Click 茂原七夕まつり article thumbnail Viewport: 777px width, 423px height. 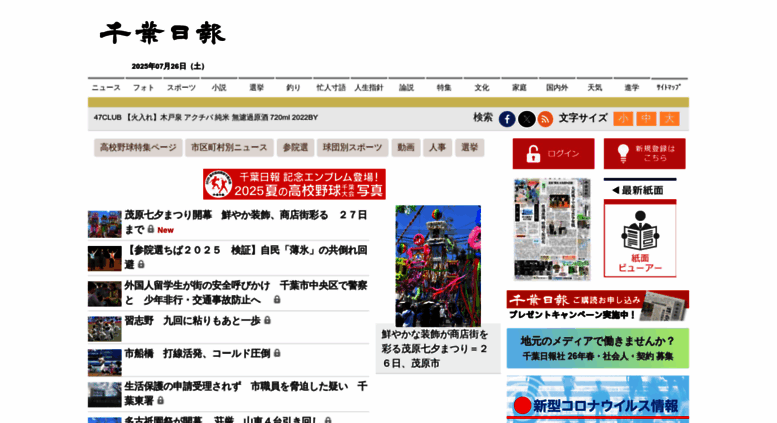105,224
